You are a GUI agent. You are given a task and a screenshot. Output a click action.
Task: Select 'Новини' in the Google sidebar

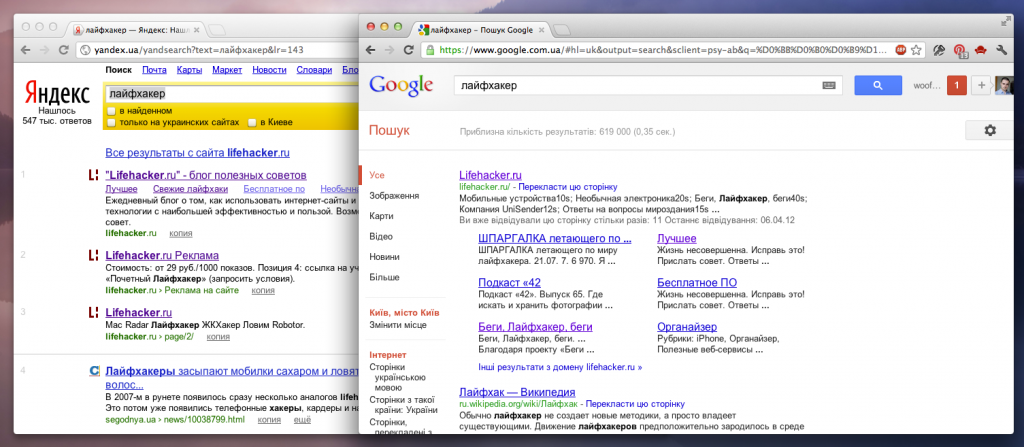384,257
